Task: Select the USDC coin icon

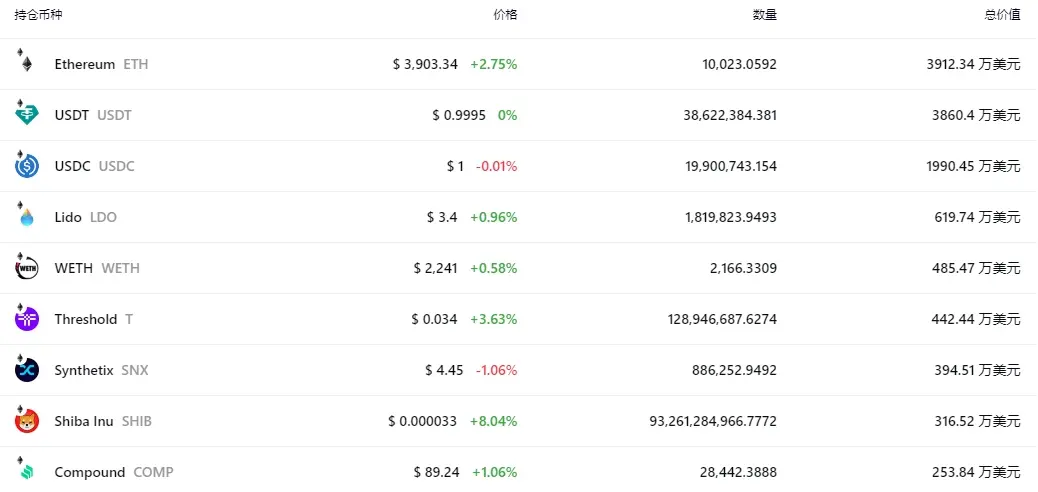Action: click(x=26, y=166)
